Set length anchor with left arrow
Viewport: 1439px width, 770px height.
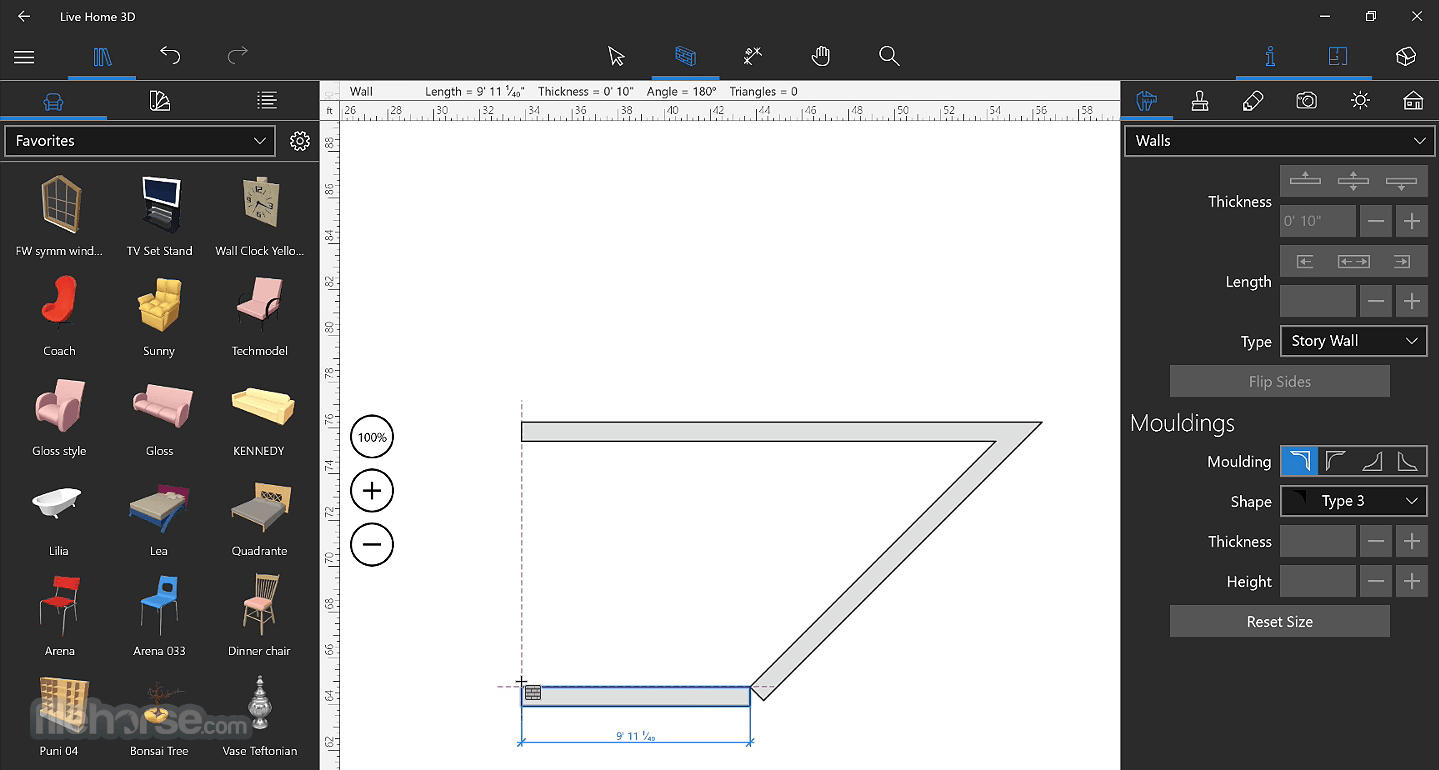click(1305, 261)
